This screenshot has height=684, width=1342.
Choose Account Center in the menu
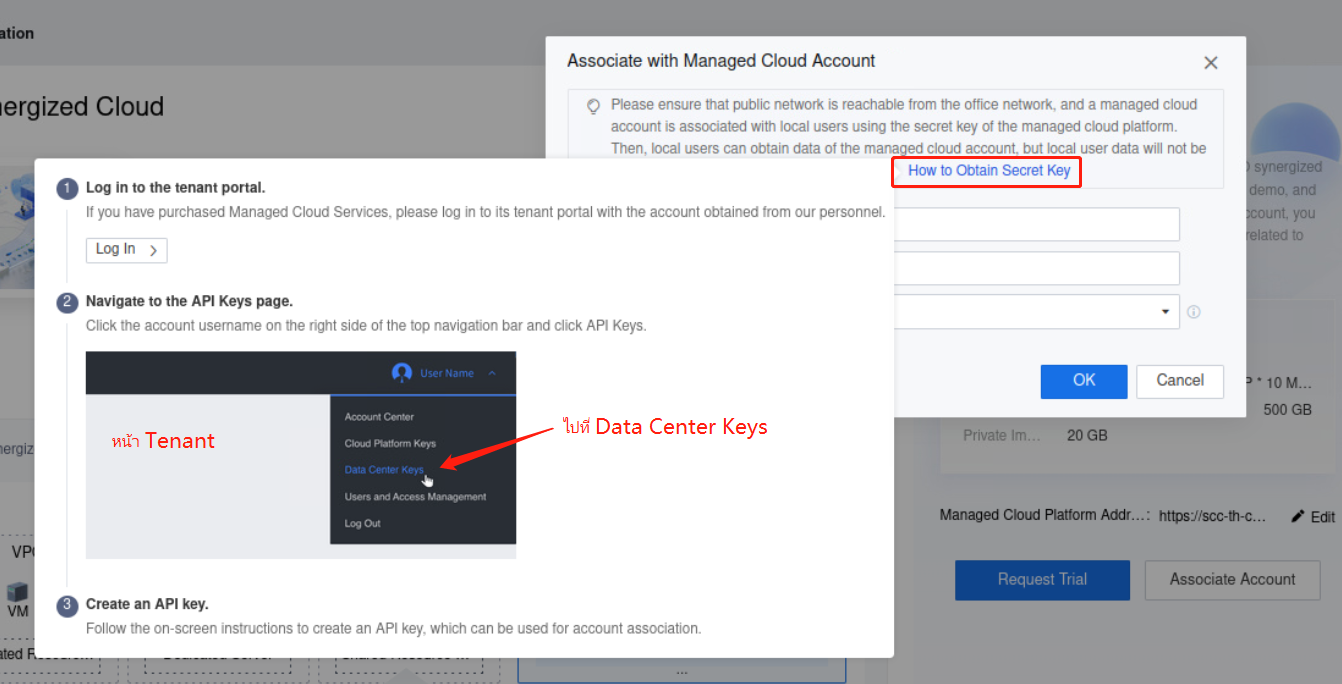tap(379, 417)
